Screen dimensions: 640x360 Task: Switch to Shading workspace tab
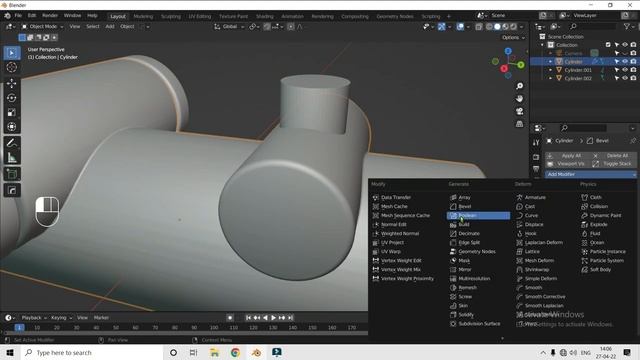(x=264, y=16)
